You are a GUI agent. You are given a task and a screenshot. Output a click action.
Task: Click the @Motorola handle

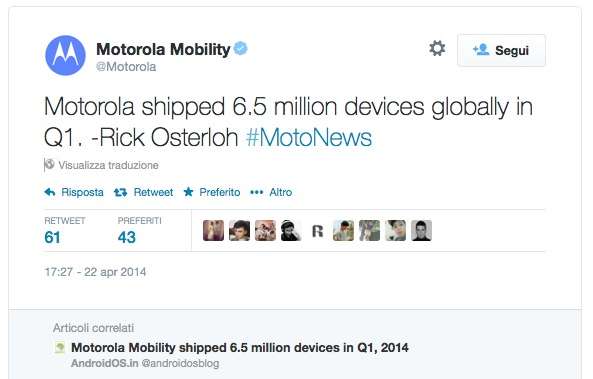pos(126,67)
